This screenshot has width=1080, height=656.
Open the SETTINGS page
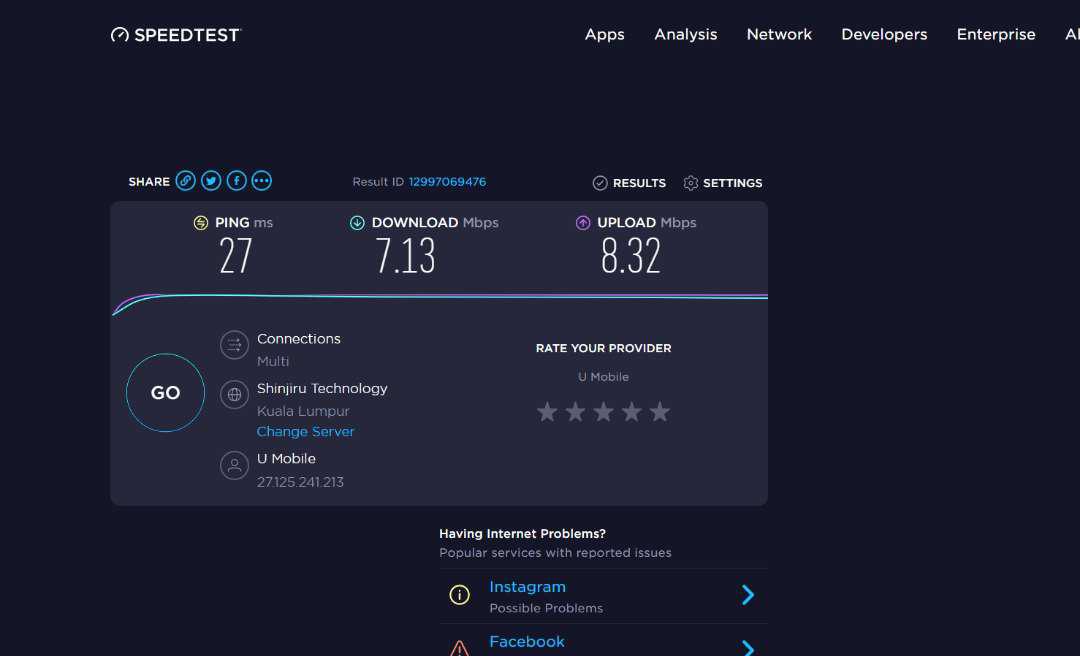(x=732, y=183)
